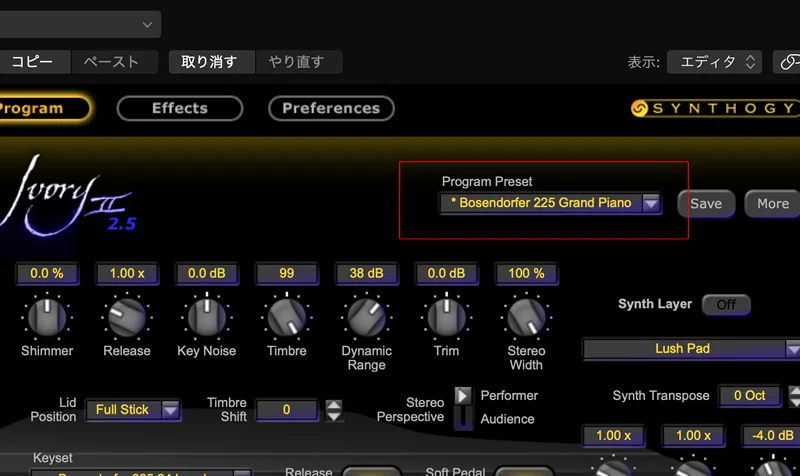This screenshot has width=800, height=476.
Task: Increase Timbre Shift with the up arrow
Action: point(334,405)
